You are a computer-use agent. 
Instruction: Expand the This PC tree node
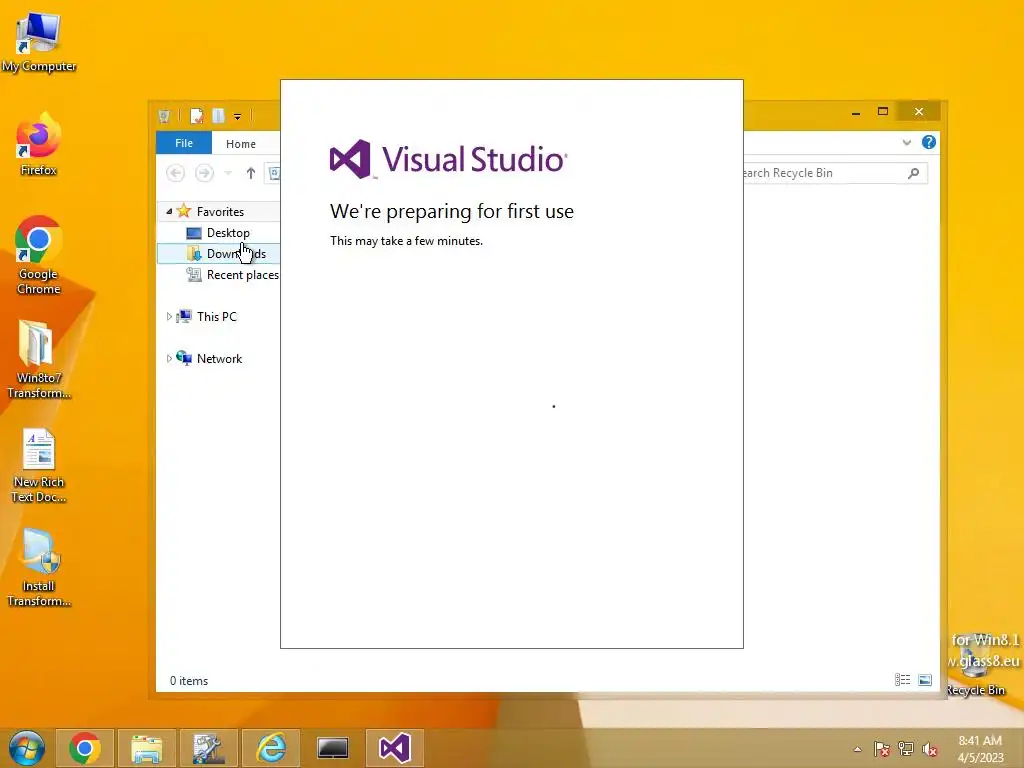(x=169, y=317)
